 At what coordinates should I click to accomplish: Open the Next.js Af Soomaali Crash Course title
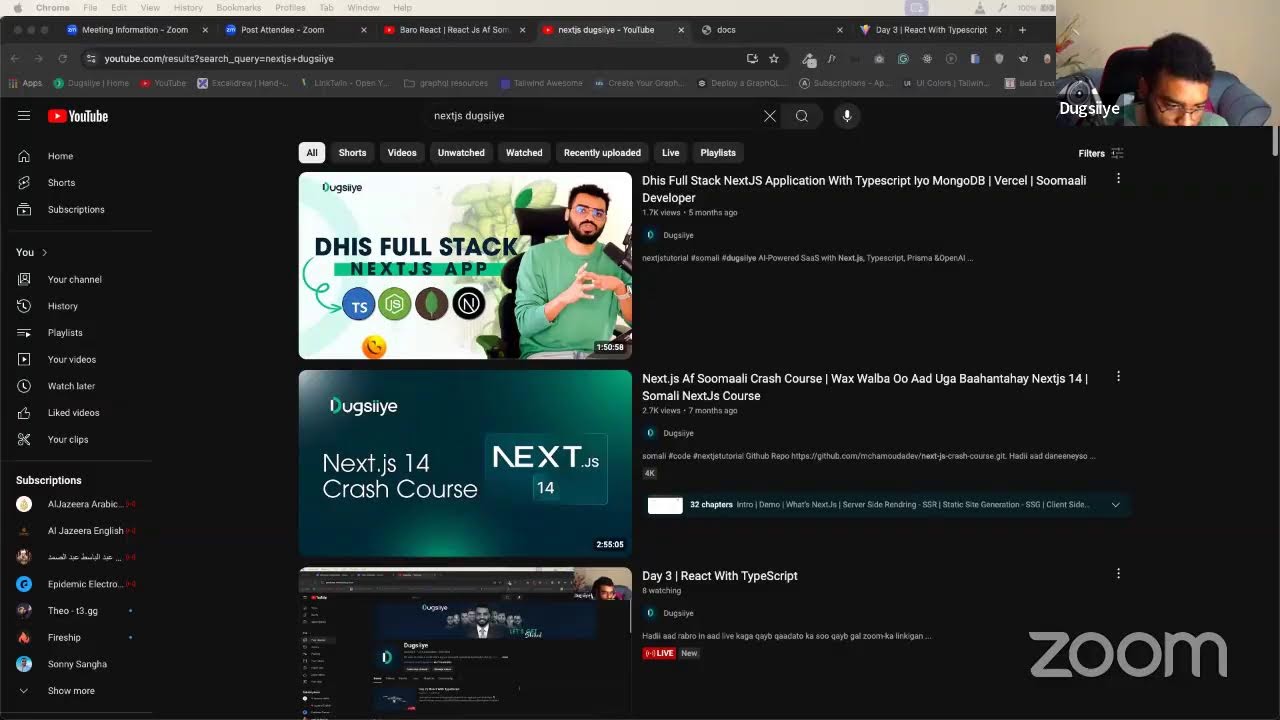click(x=865, y=387)
